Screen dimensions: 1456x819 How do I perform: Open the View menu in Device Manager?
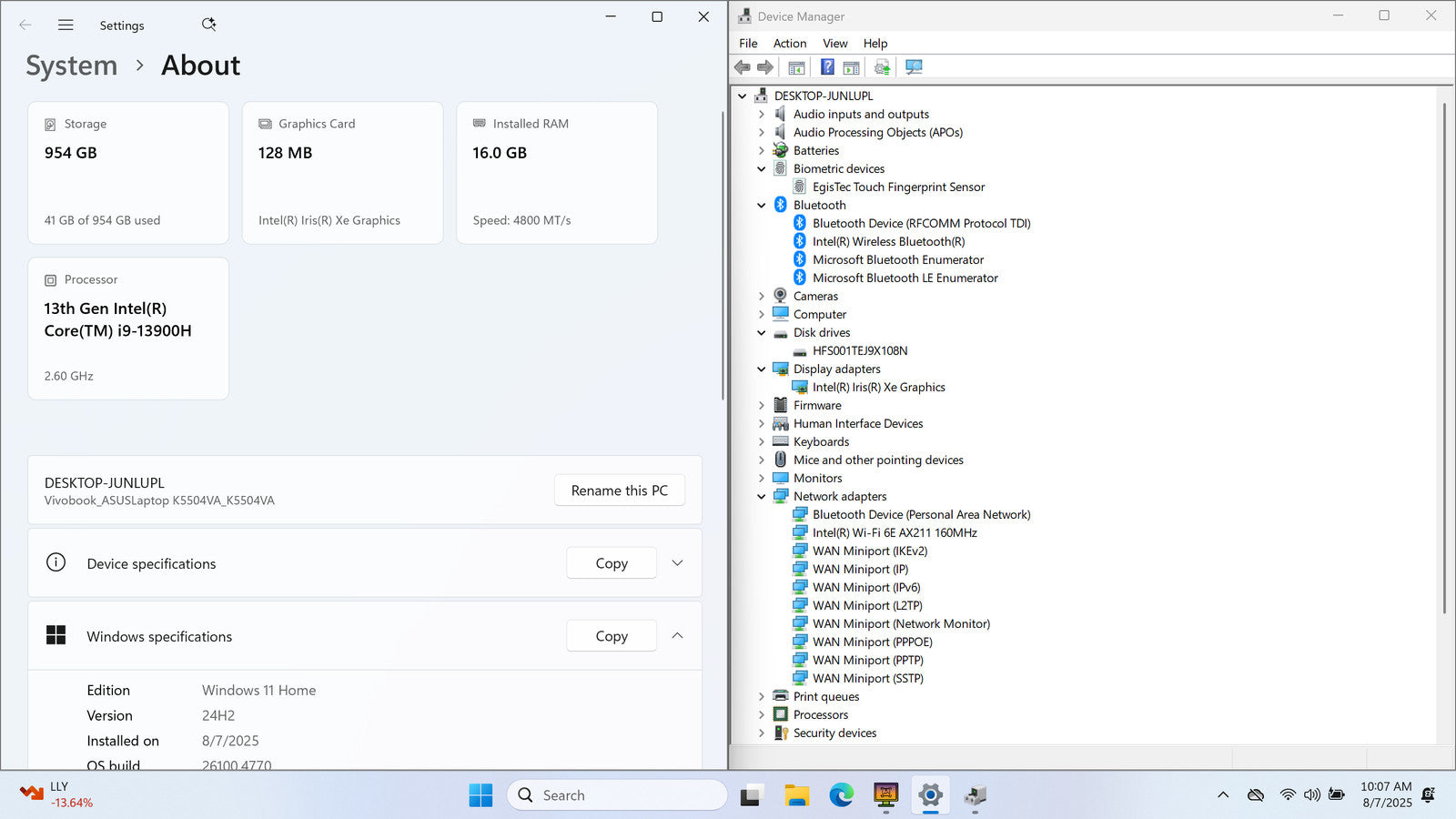[834, 44]
